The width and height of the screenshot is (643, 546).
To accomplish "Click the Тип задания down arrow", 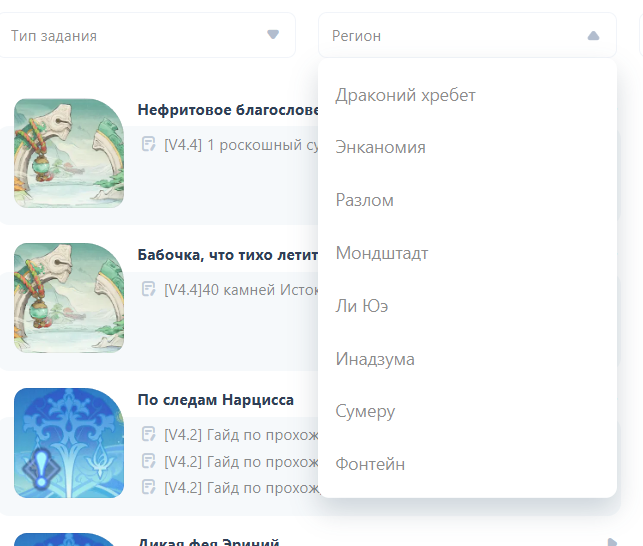I will pyautogui.click(x=273, y=34).
